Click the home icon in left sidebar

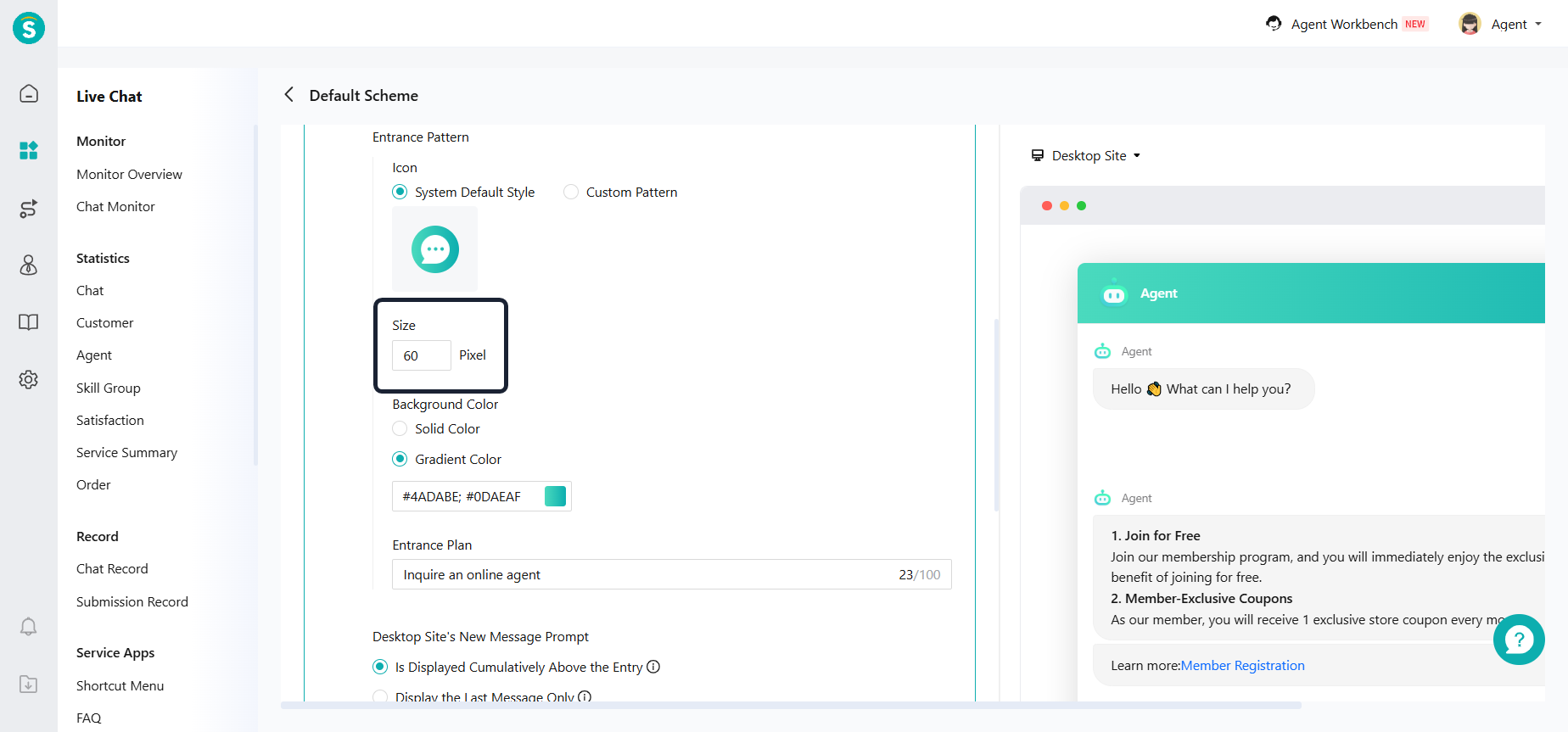29,93
